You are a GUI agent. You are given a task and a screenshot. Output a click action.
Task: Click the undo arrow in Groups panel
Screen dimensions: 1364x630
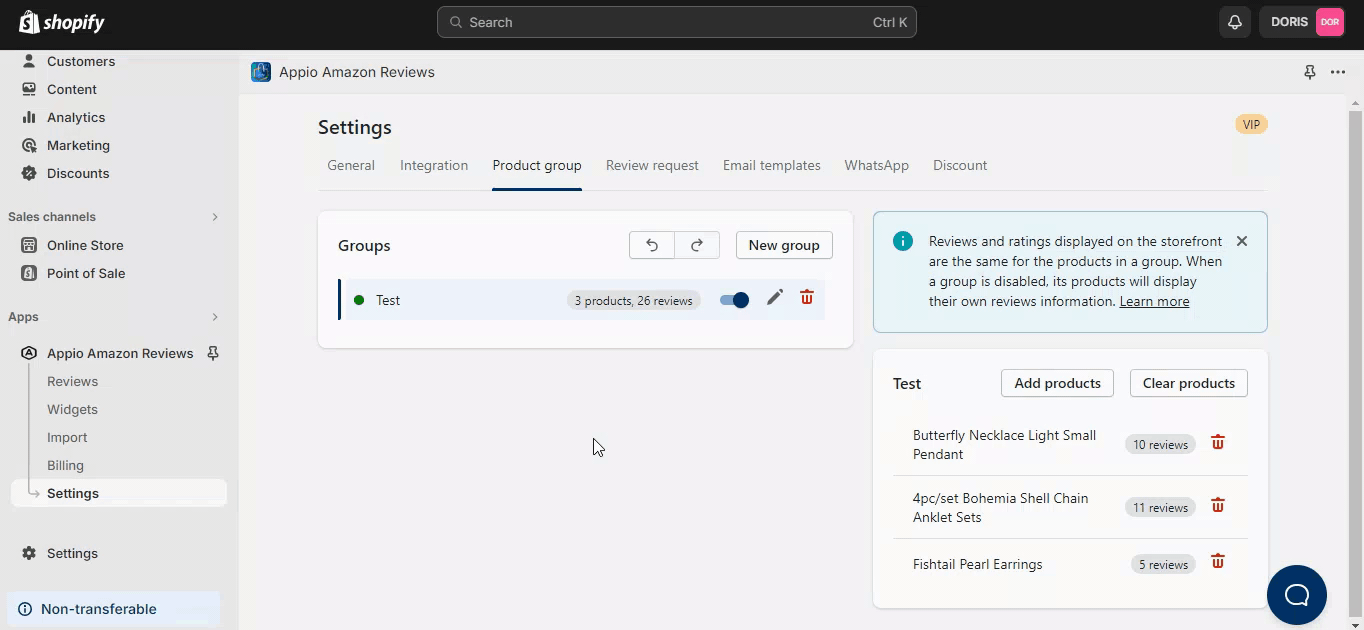pos(652,245)
